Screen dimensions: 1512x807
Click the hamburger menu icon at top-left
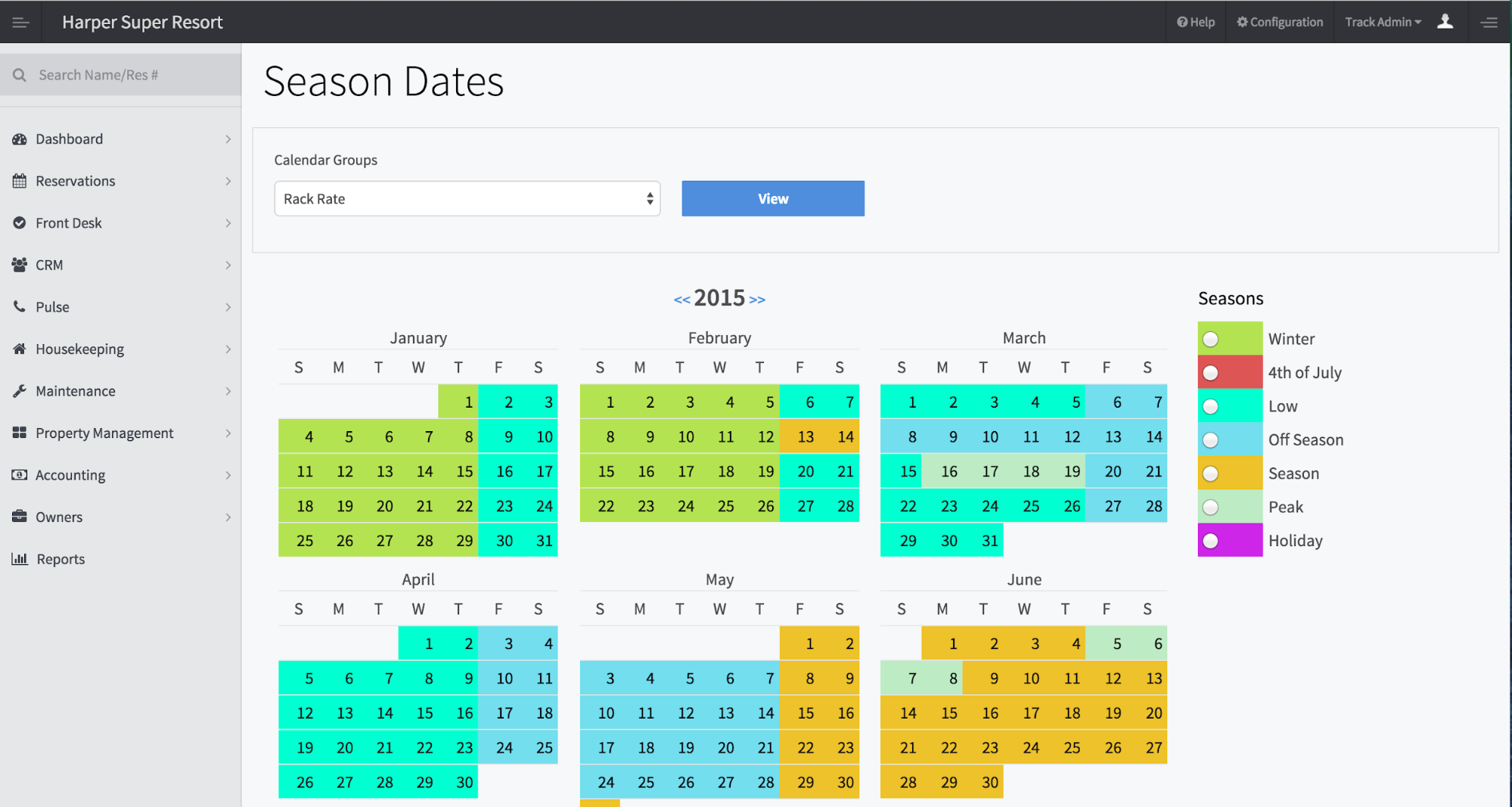click(x=20, y=23)
